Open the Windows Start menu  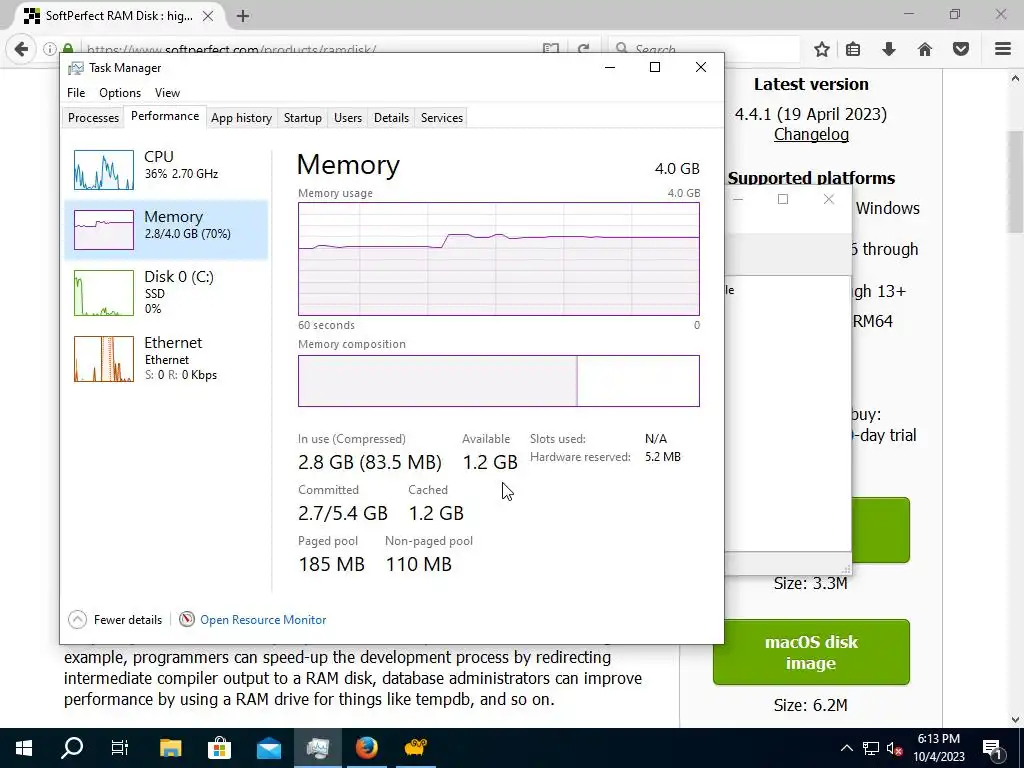click(24, 748)
